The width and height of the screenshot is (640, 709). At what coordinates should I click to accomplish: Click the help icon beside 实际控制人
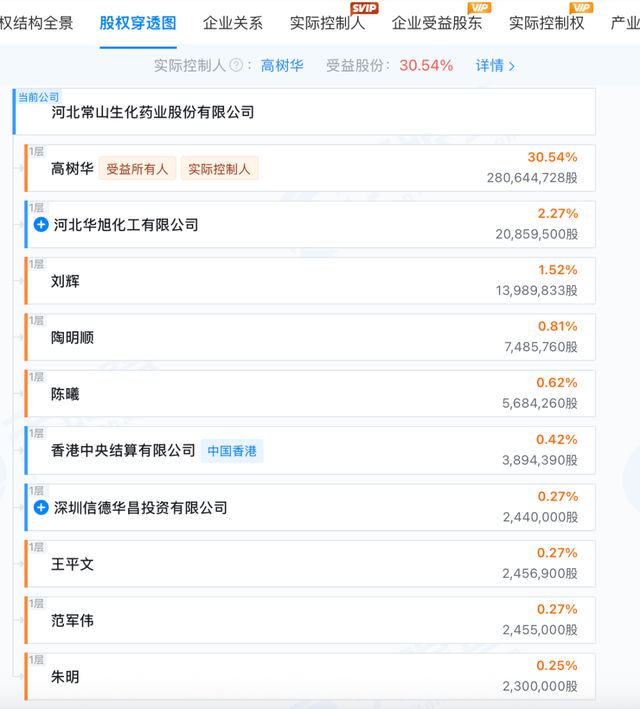tap(236, 66)
